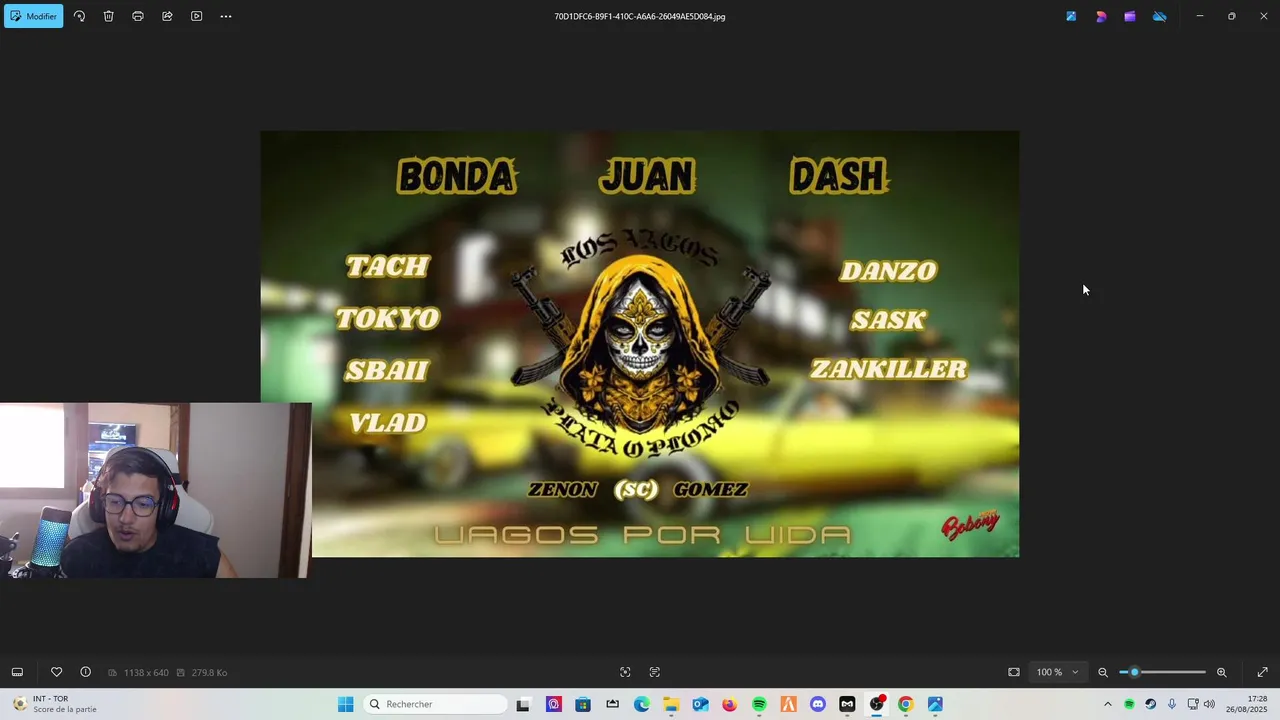Click the Modifier edit button

pyautogui.click(x=33, y=16)
